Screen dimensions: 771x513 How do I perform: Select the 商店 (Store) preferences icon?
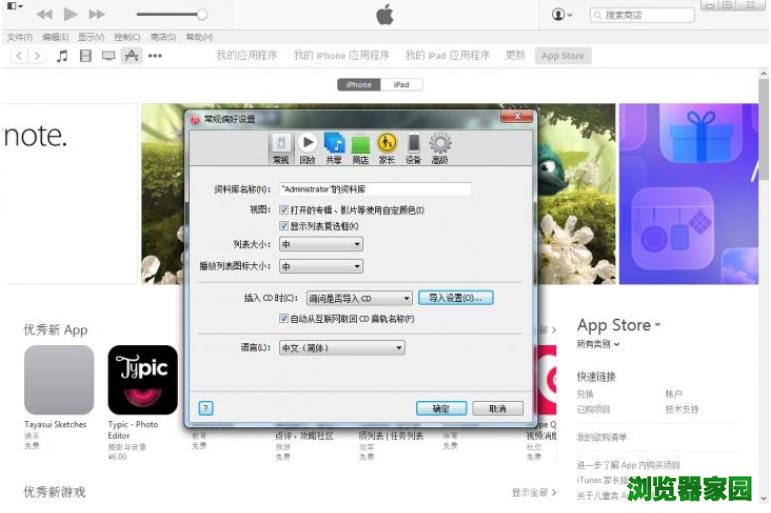click(360, 146)
